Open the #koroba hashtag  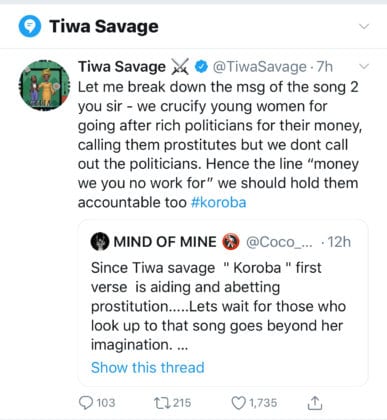click(x=219, y=202)
